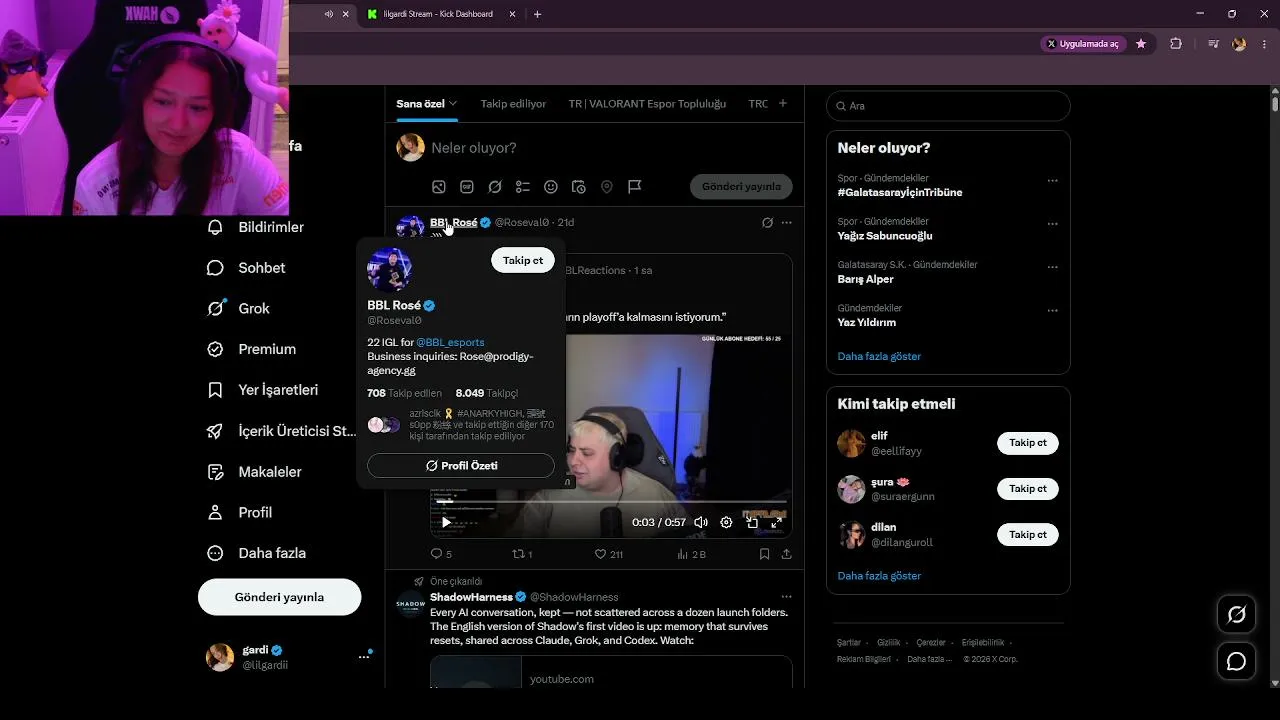Add a poll to the new post
This screenshot has width=1280, height=720.
[x=522, y=187]
